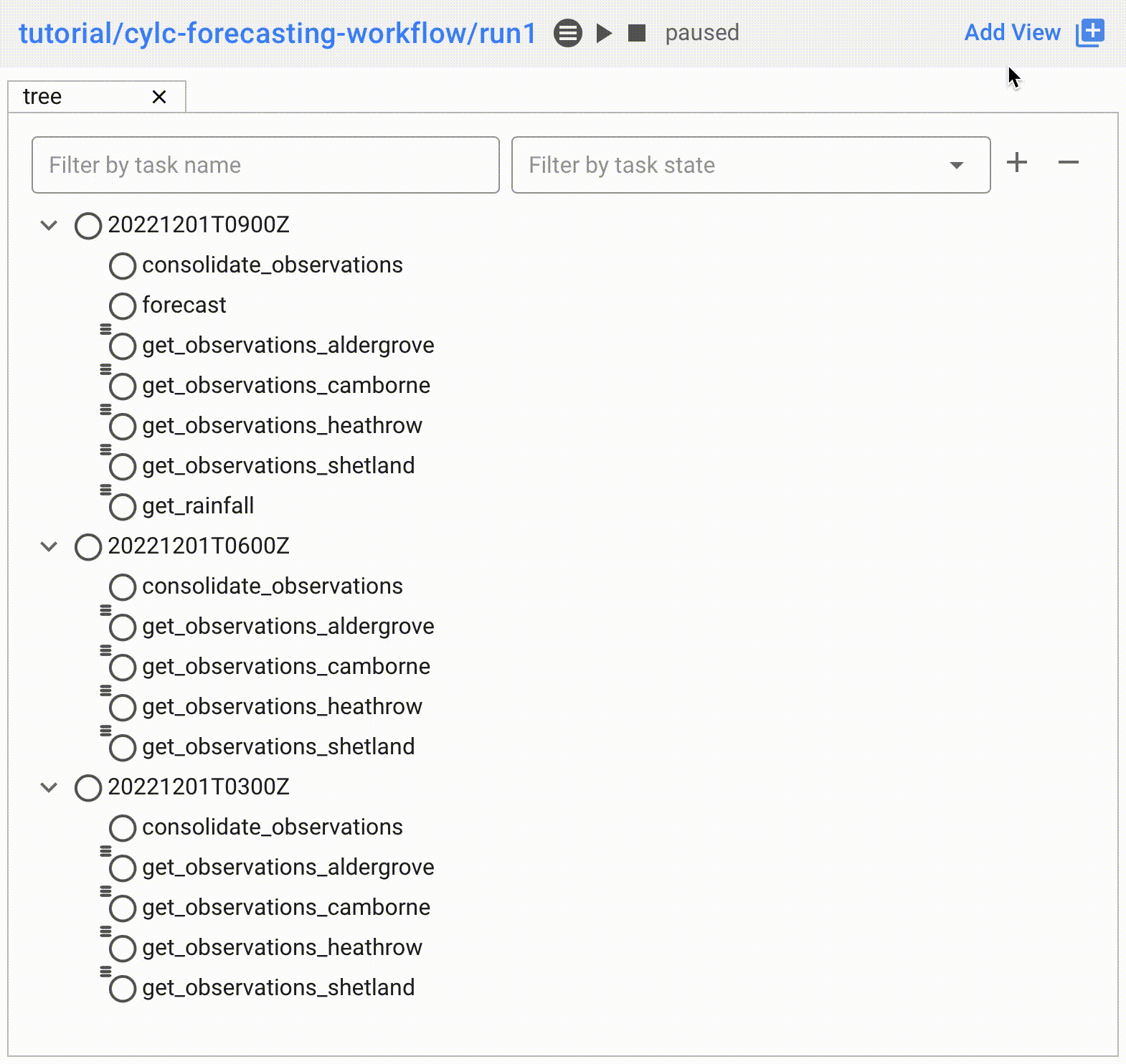Click the 20221201T0300Z cycle status icon

88,788
